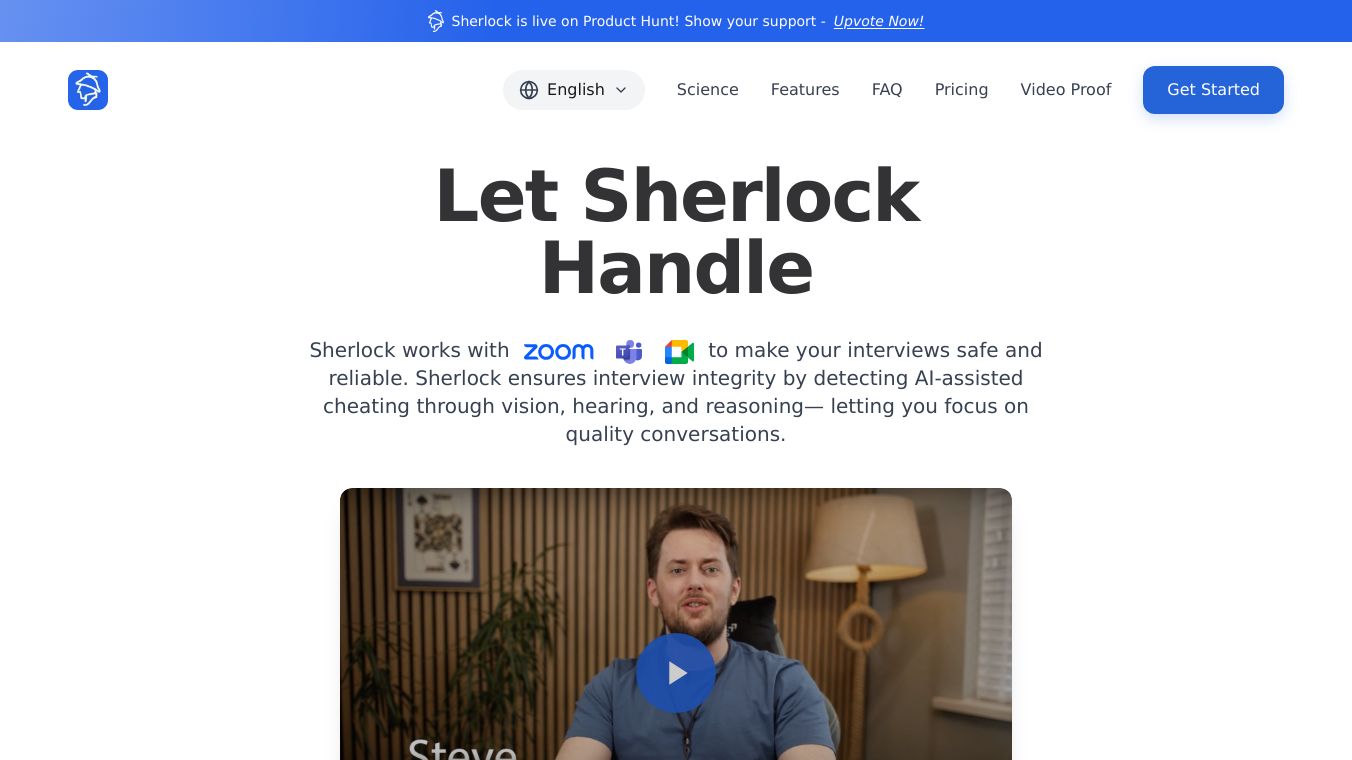Click the Product Hunt announcement banner
The width and height of the screenshot is (1352, 760).
676,21
